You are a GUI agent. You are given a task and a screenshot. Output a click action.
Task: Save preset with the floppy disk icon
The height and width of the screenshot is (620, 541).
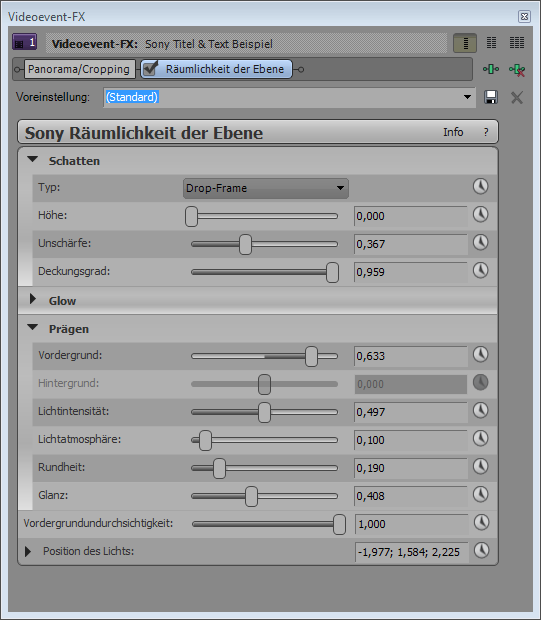point(491,97)
